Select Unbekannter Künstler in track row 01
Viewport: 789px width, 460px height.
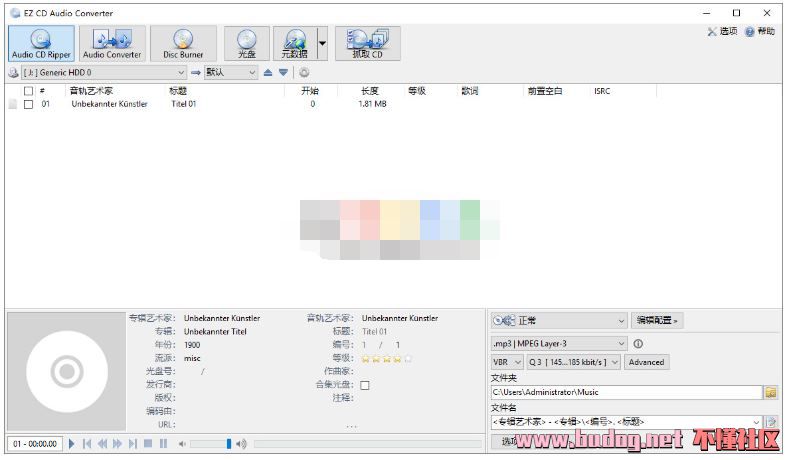click(109, 104)
